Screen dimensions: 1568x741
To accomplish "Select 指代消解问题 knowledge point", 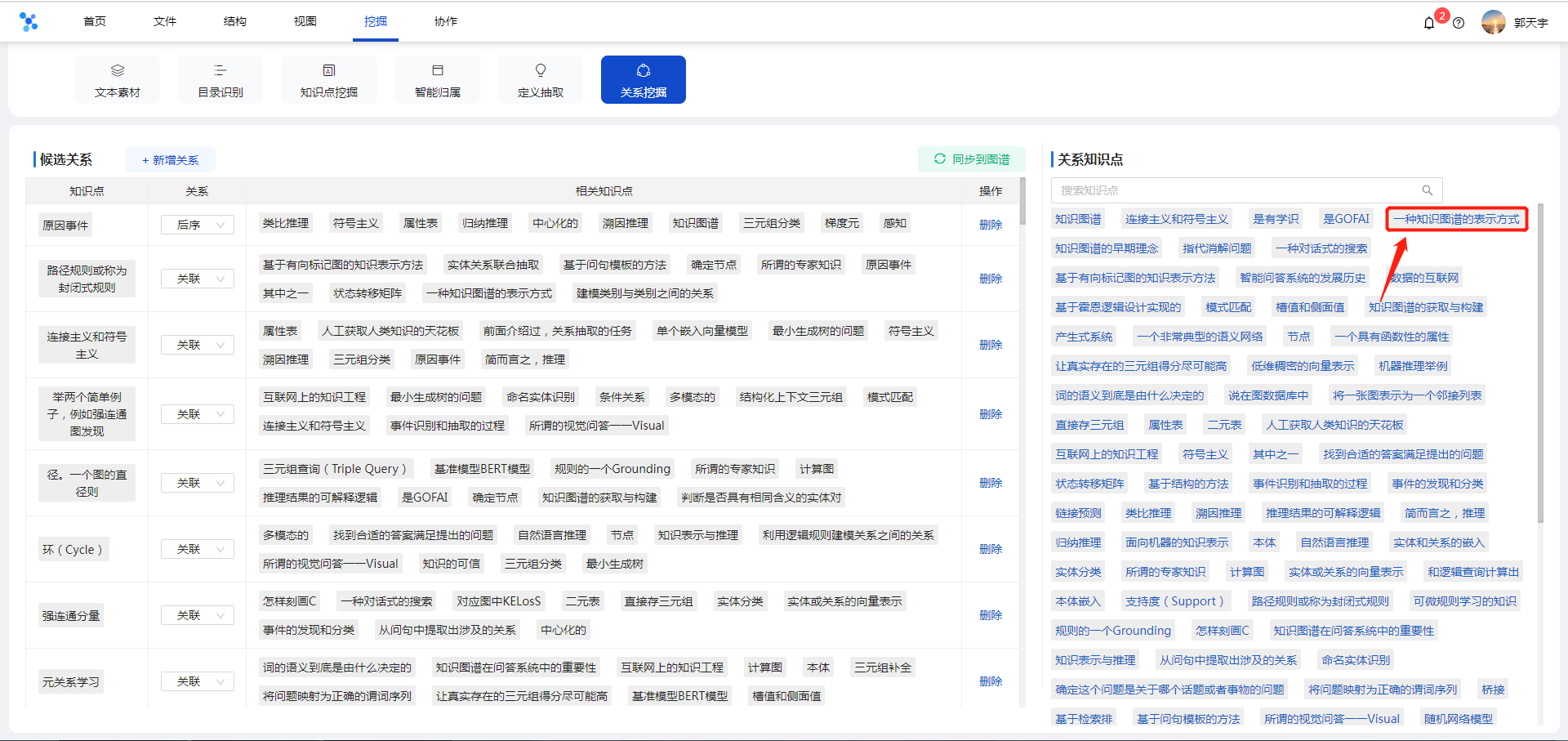I will [1217, 248].
